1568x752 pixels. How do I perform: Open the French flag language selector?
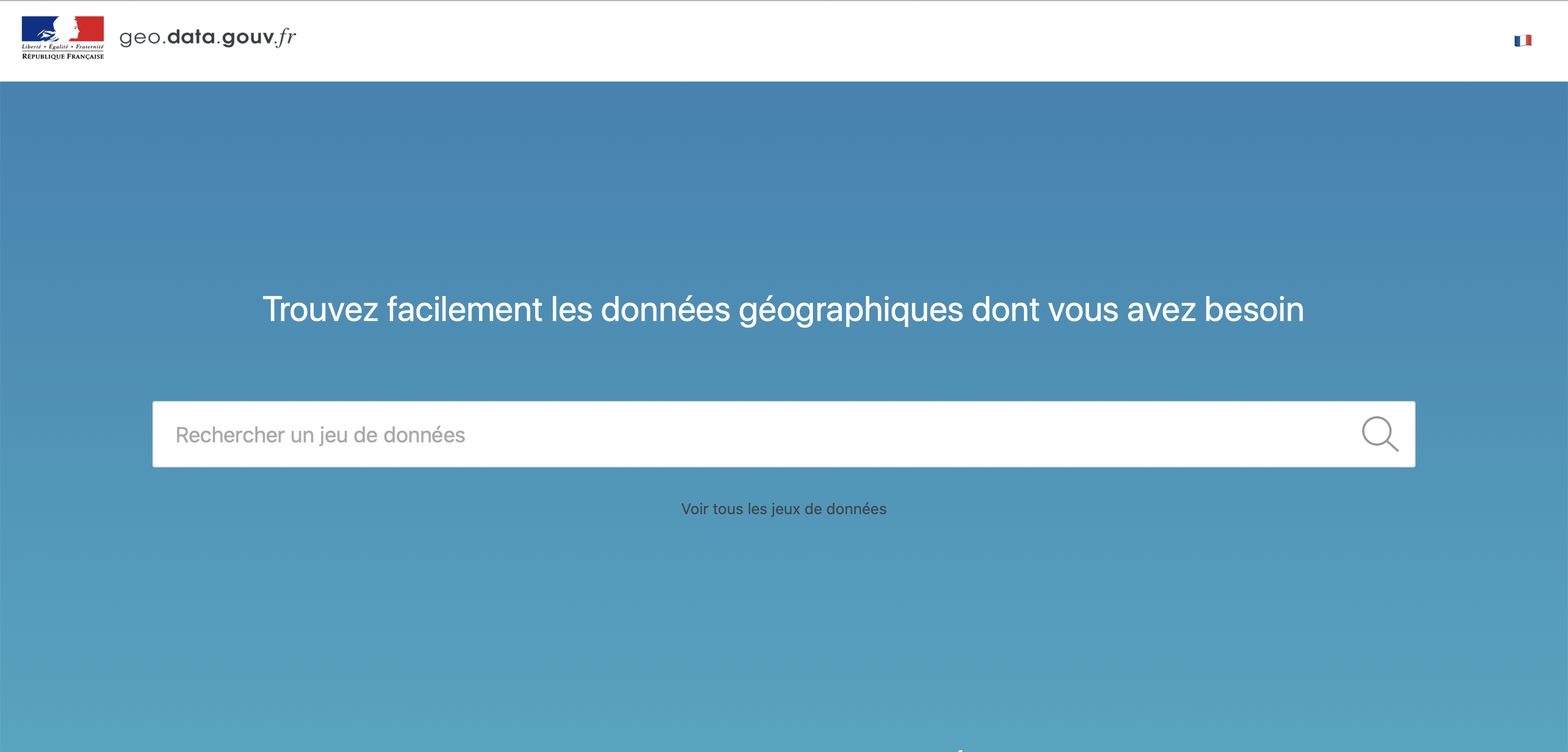(x=1522, y=41)
